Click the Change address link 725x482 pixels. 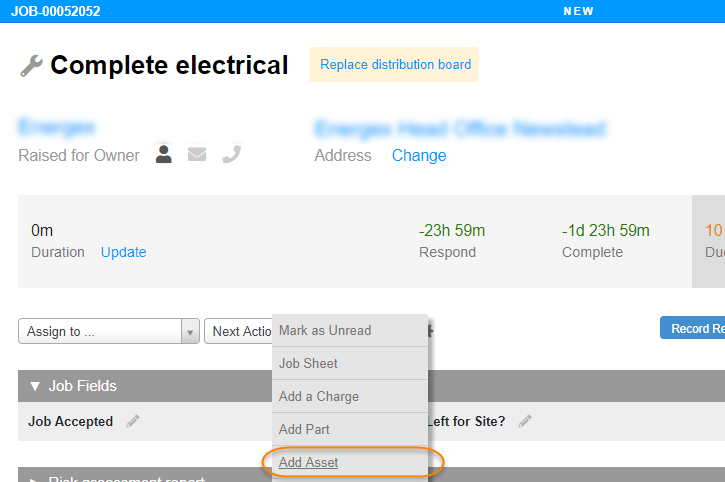tap(419, 156)
